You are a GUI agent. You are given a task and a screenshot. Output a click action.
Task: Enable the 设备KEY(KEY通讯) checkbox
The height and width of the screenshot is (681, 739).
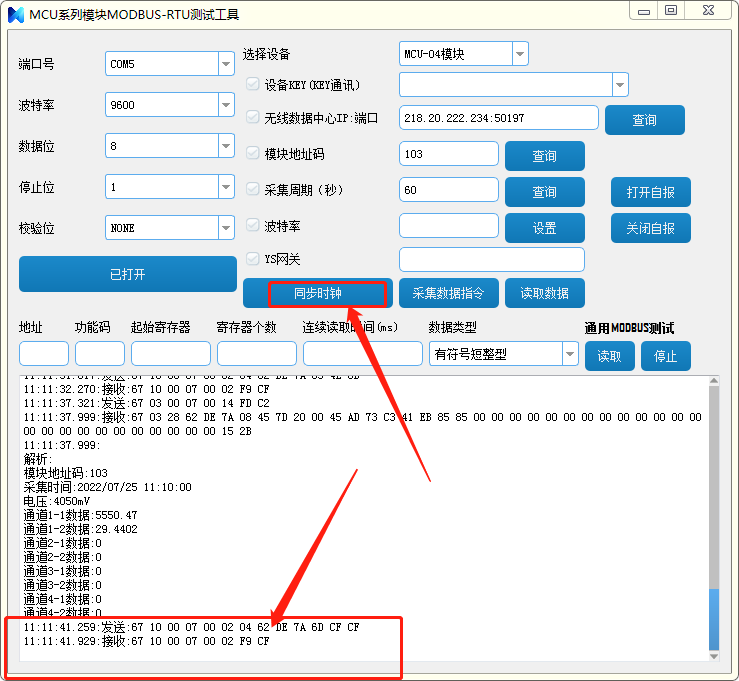tap(253, 85)
